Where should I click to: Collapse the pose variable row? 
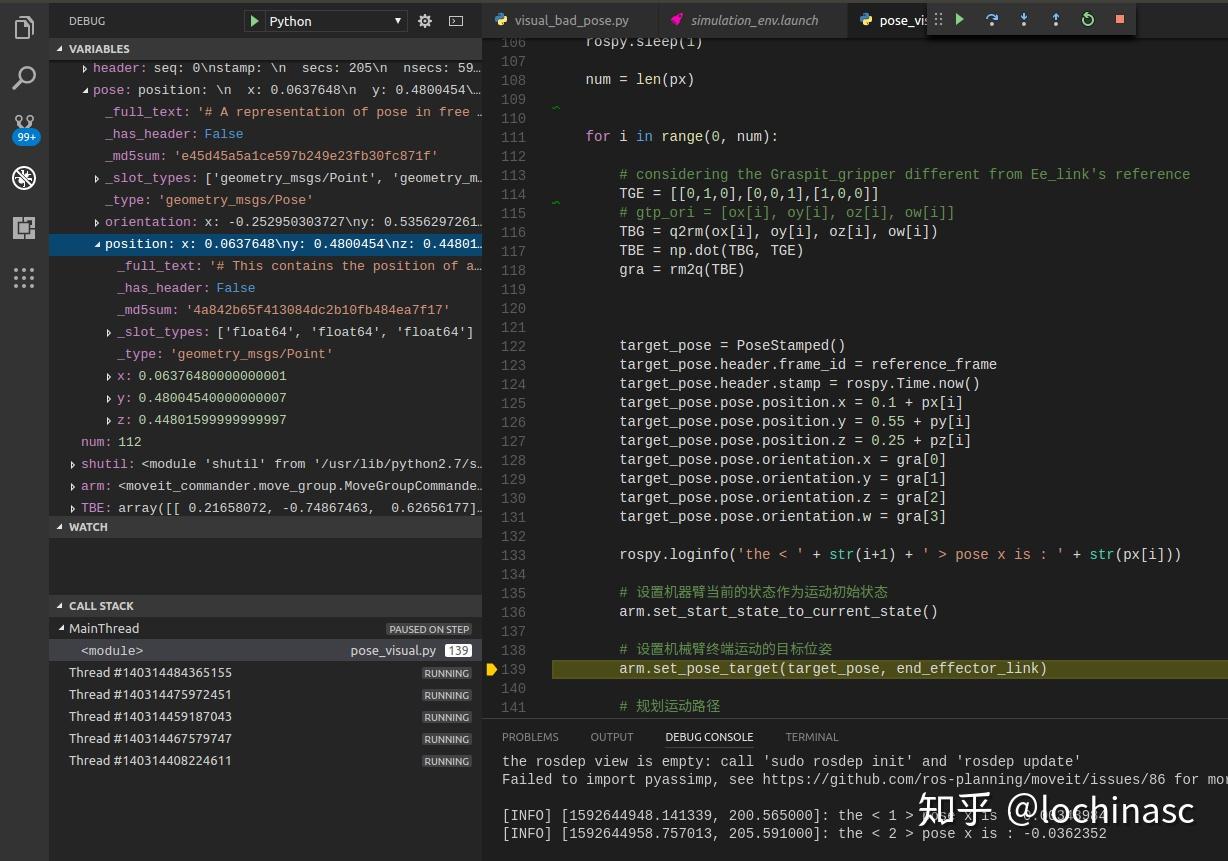pyautogui.click(x=265, y=90)
